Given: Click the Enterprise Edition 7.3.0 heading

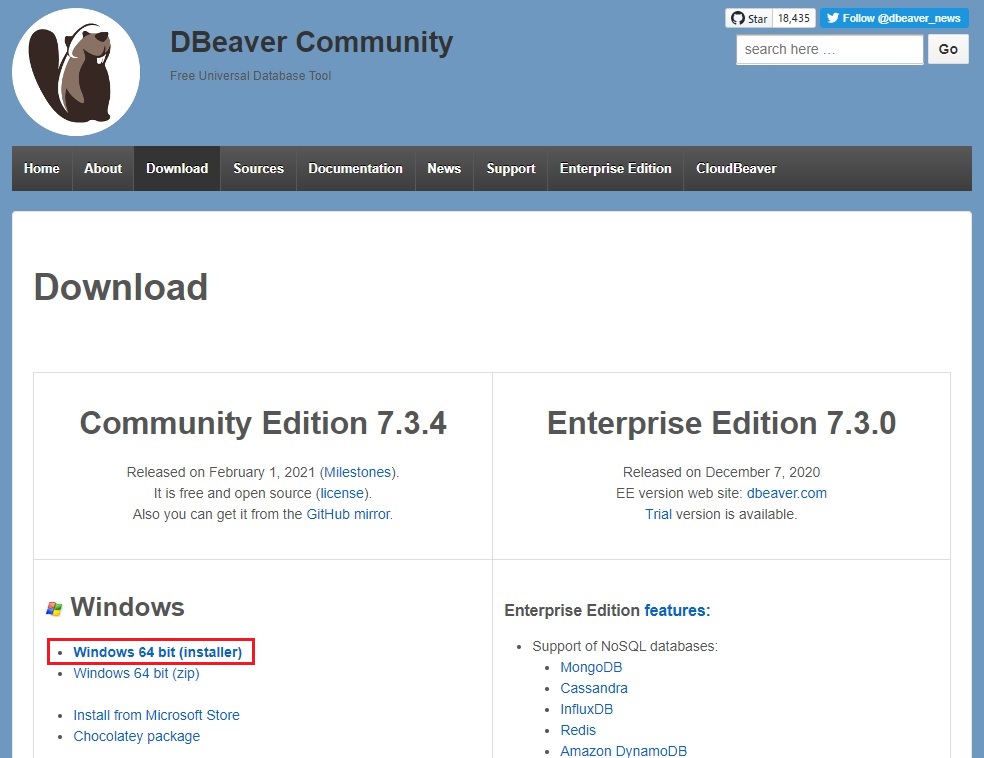Looking at the screenshot, I should (x=721, y=422).
